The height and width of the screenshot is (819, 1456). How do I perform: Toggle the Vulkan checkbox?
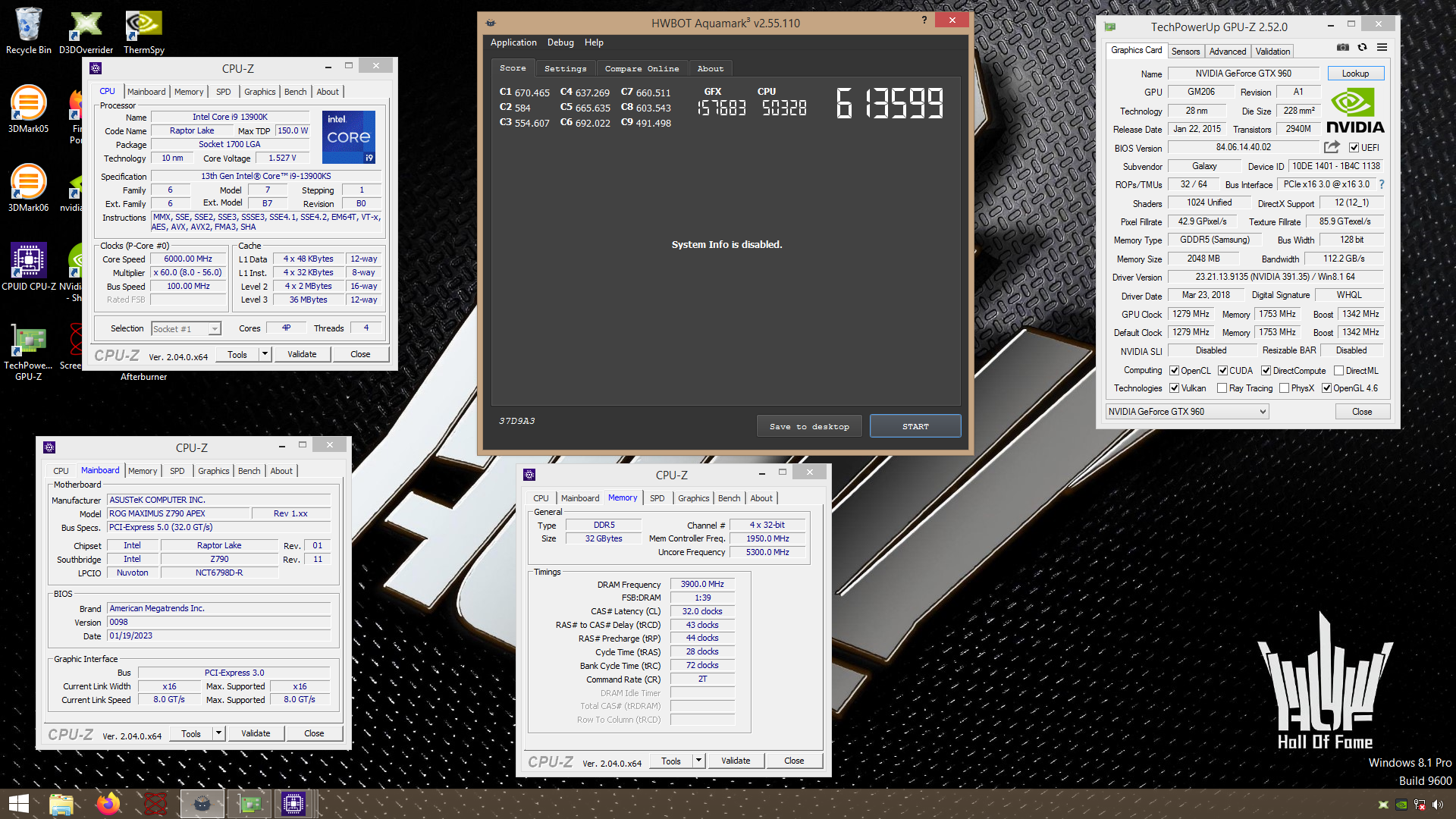point(1174,388)
